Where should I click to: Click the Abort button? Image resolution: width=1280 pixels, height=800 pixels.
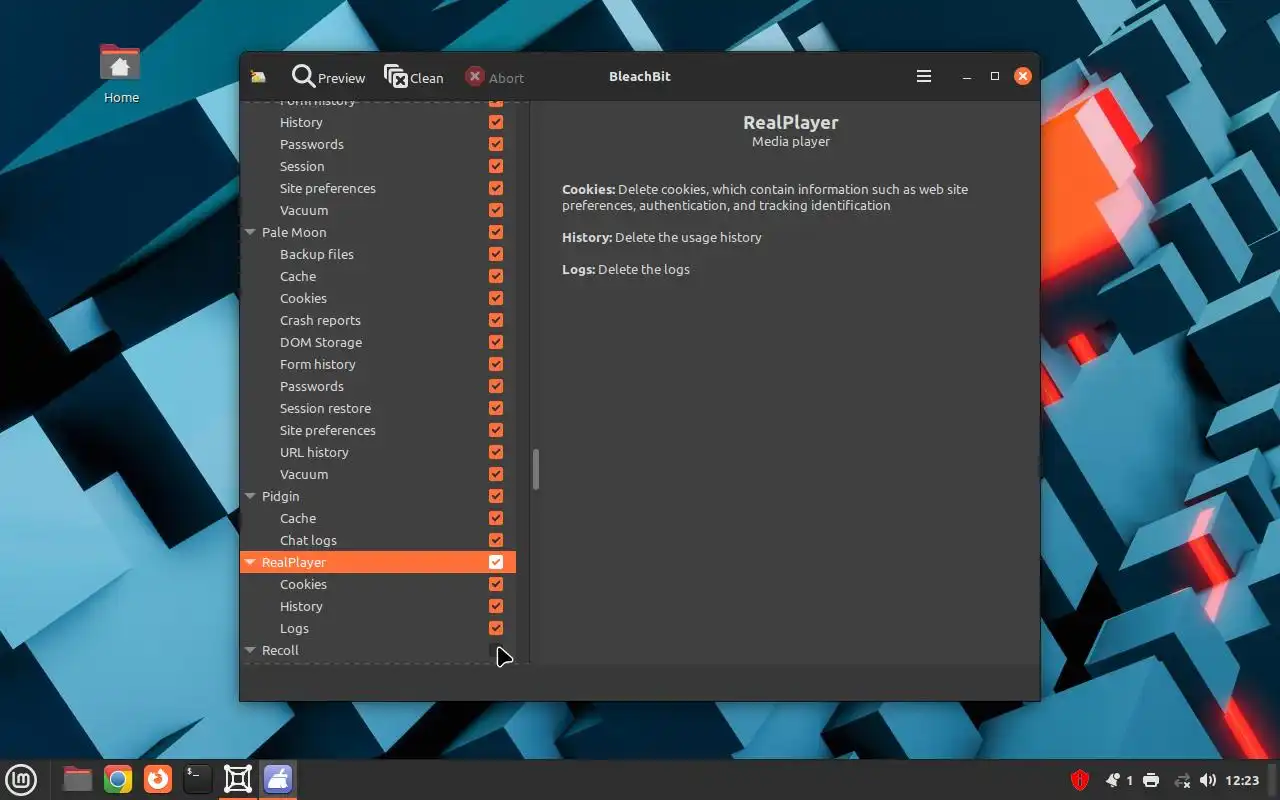(494, 77)
